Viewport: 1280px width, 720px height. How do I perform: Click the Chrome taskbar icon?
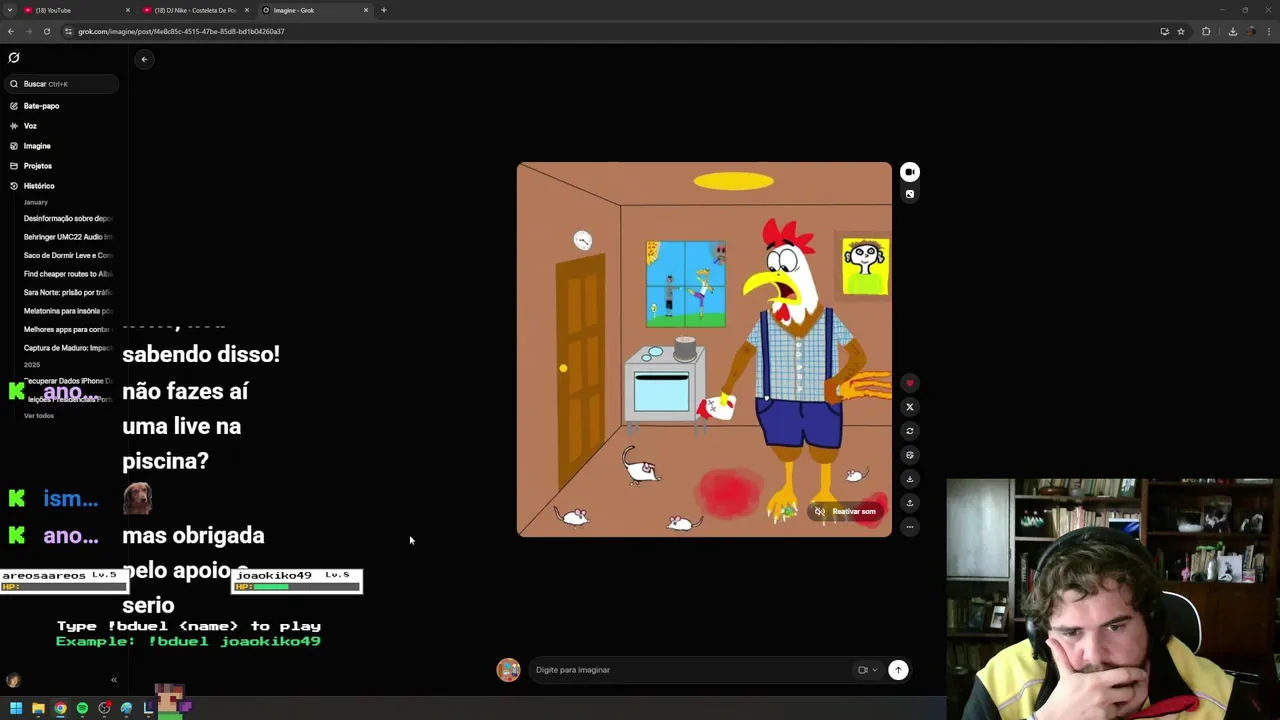click(x=60, y=708)
